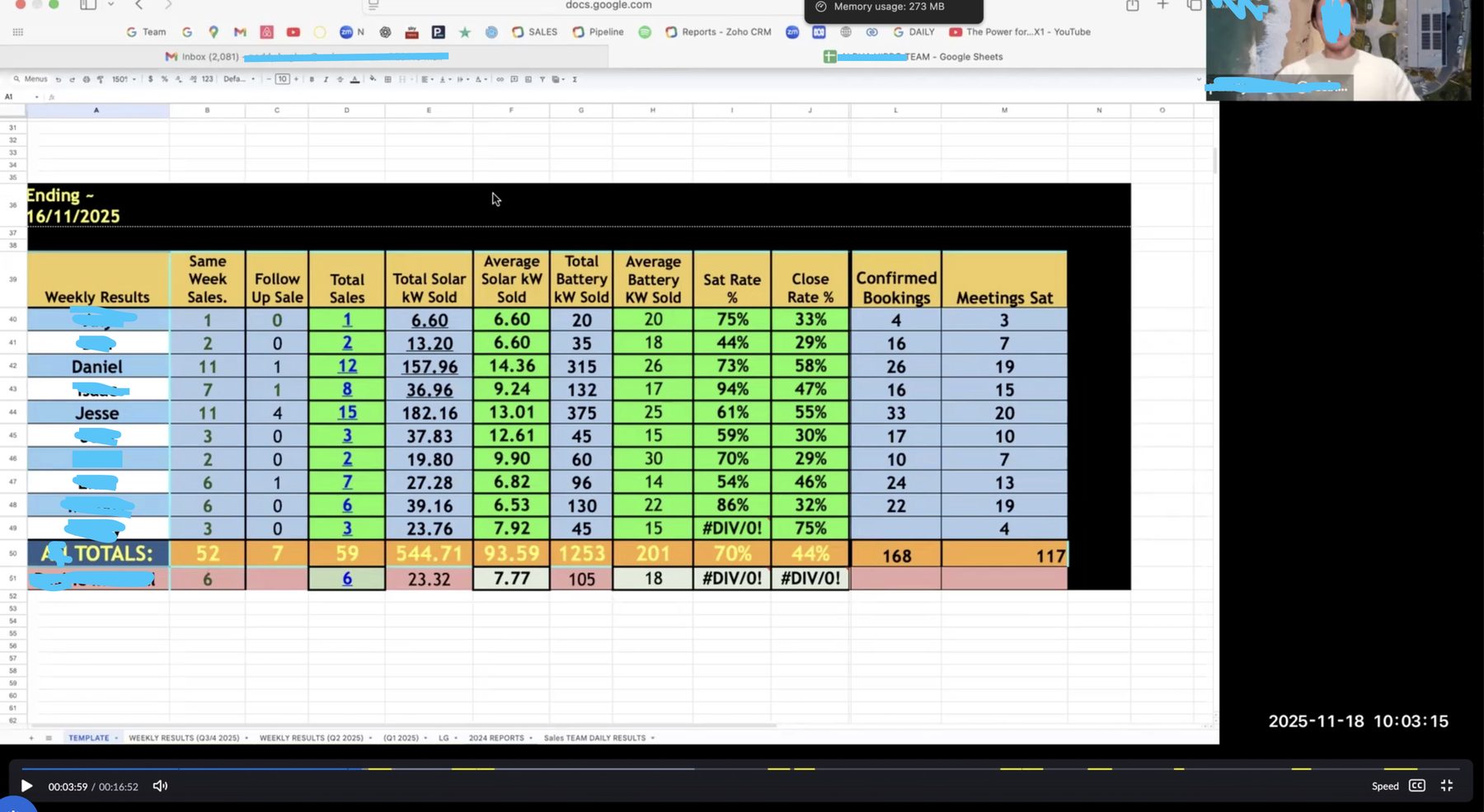Select the Daniel name cell
This screenshot has height=812, width=1484.
click(x=97, y=366)
